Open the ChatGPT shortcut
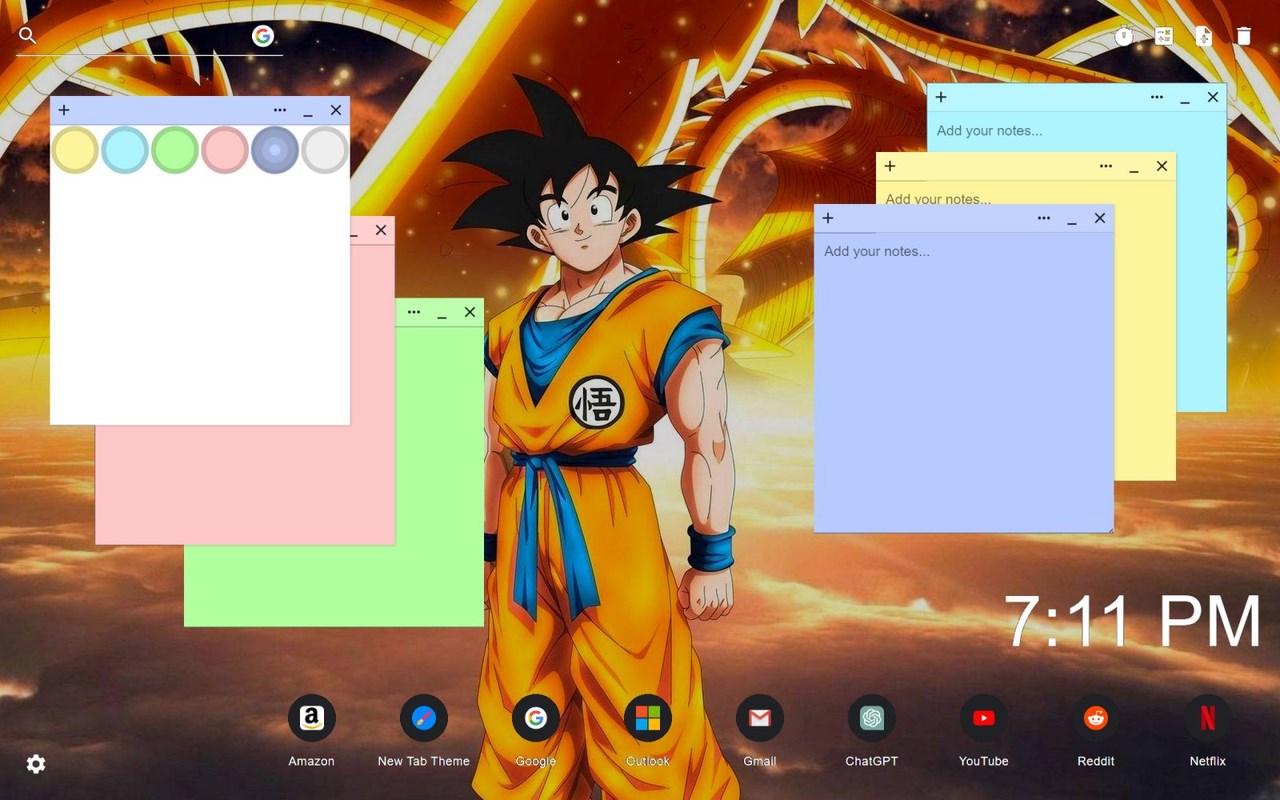The image size is (1280, 800). tap(872, 718)
